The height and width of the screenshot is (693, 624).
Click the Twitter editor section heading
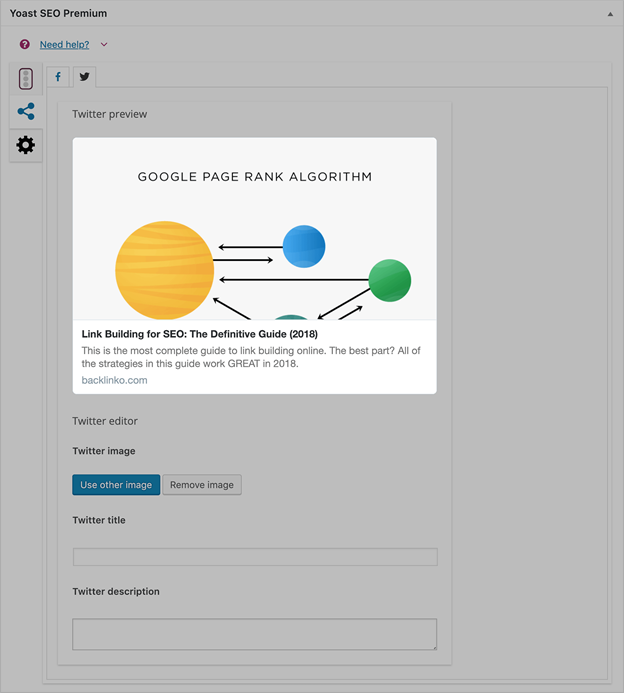pyautogui.click(x=105, y=421)
